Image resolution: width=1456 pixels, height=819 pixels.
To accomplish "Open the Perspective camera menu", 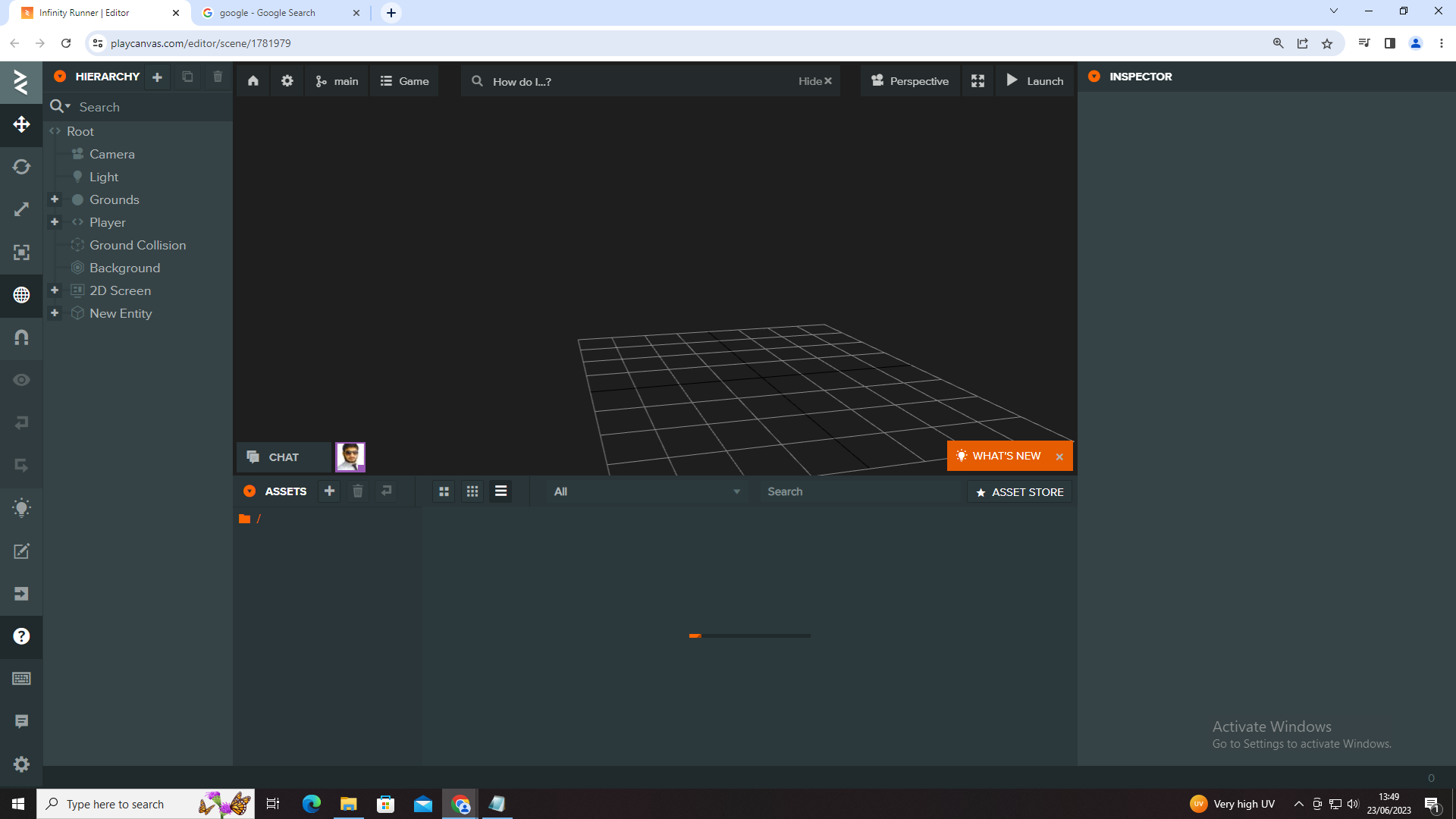I will click(910, 81).
